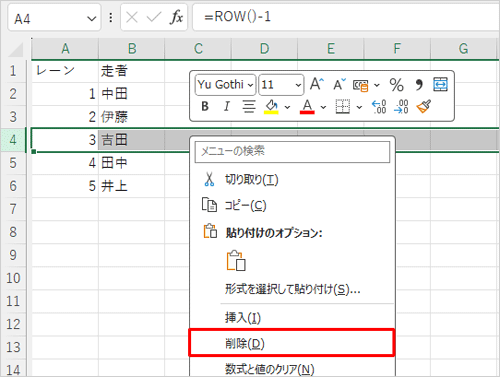Choose コピー(C) from context menu
Screen dimensions: 500x377
(x=292, y=205)
